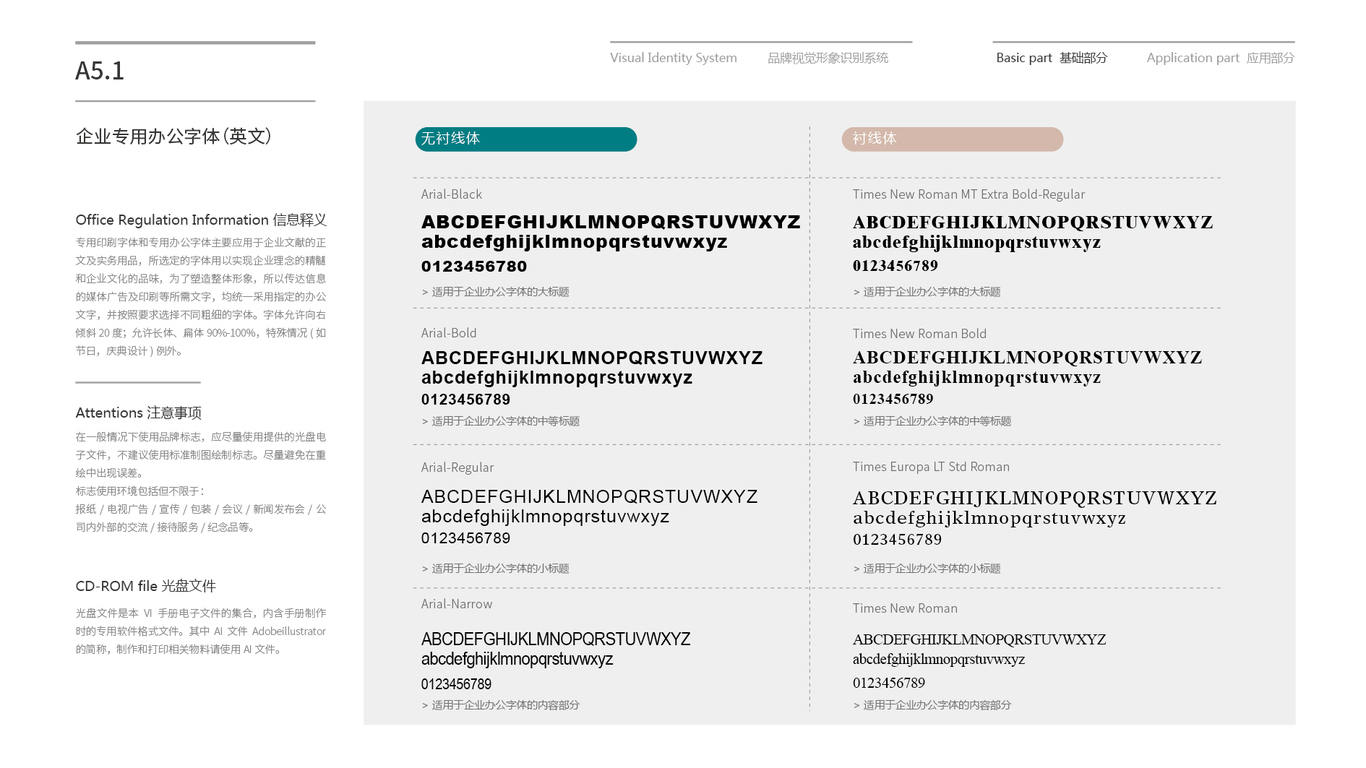The height and width of the screenshot is (768, 1366).
Task: Click the Arial-Bold lowercase alphabet sample
Action: click(x=557, y=378)
